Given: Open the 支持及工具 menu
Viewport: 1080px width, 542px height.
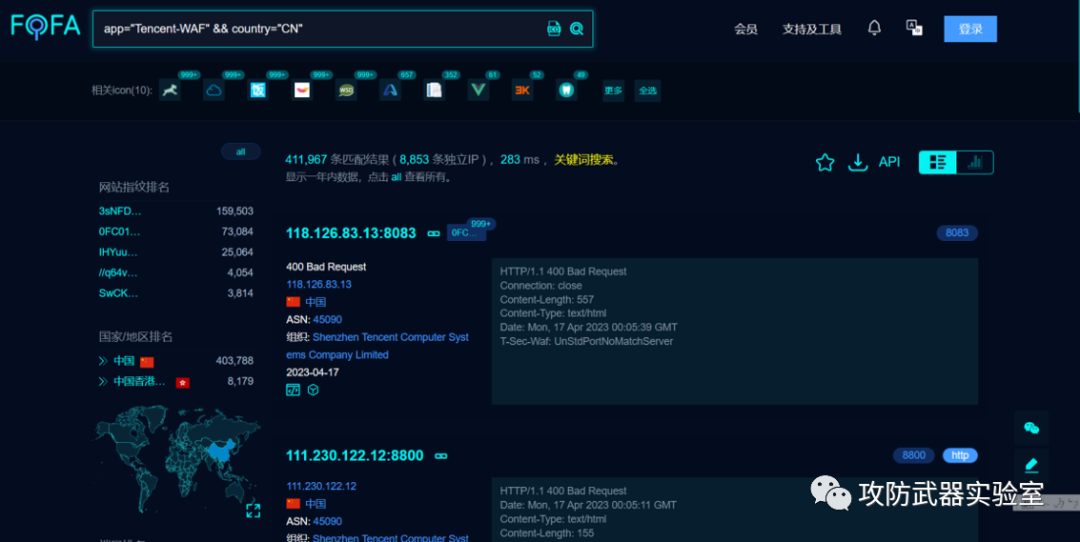Looking at the screenshot, I should pyautogui.click(x=811, y=29).
